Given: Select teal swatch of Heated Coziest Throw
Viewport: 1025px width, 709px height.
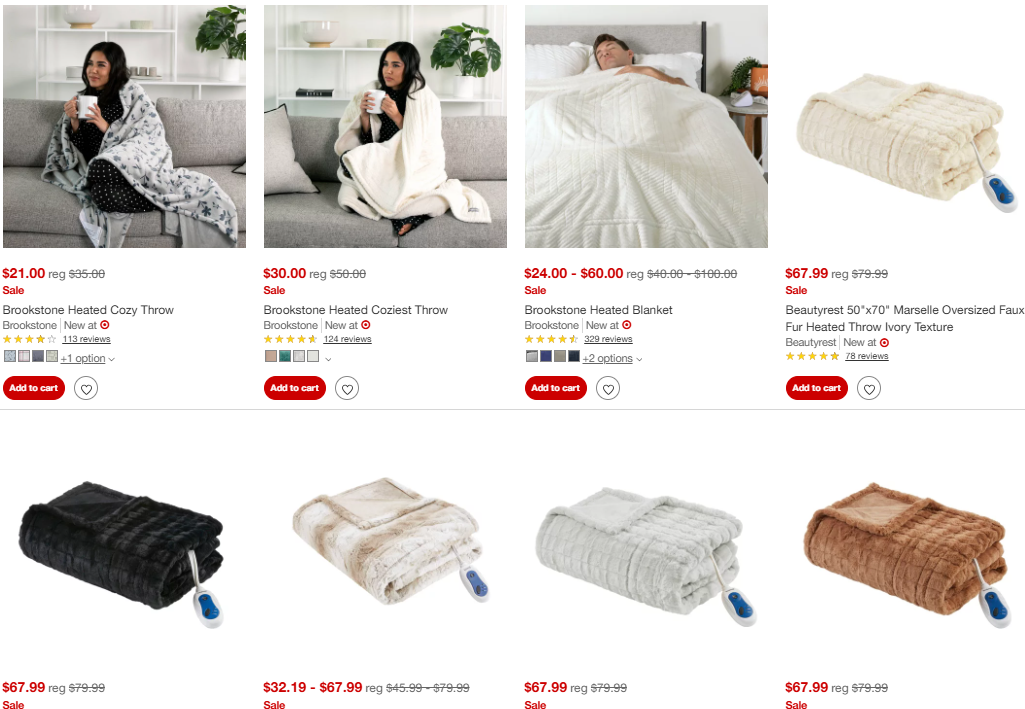Looking at the screenshot, I should 285,356.
